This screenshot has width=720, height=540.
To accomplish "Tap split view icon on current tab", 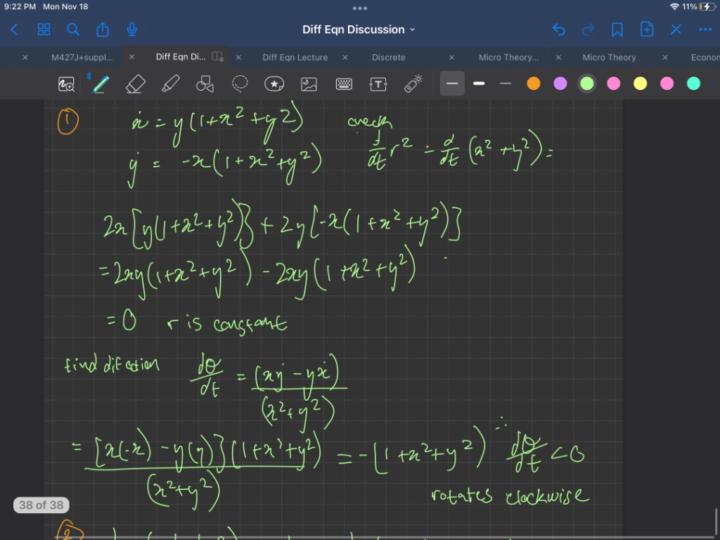I will click(x=217, y=57).
